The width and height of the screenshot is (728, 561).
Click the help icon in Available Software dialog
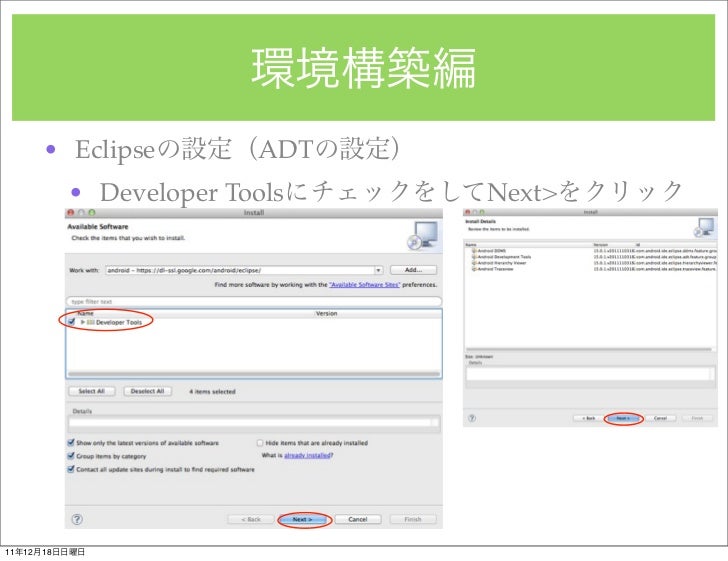(77, 519)
